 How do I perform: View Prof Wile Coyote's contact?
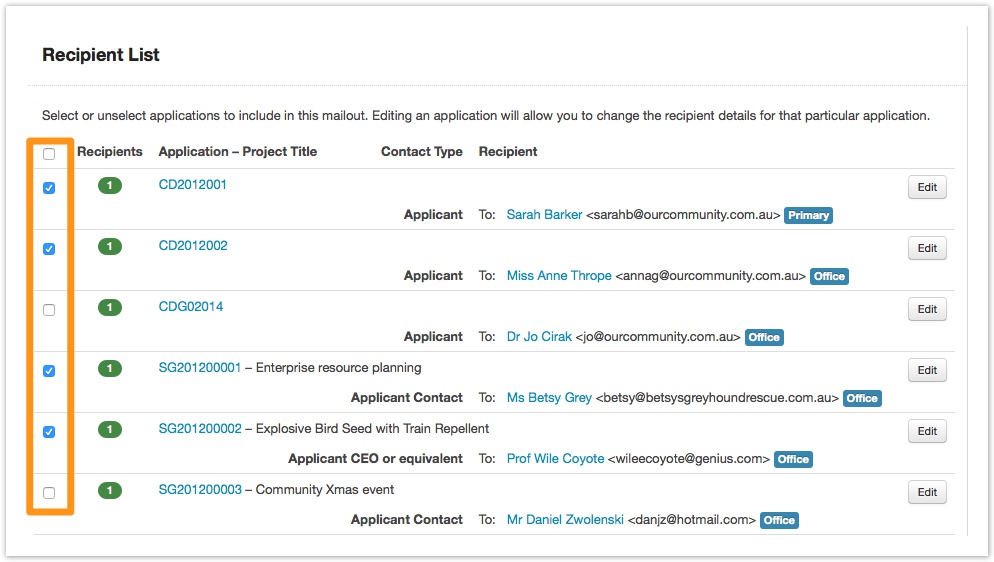(555, 459)
